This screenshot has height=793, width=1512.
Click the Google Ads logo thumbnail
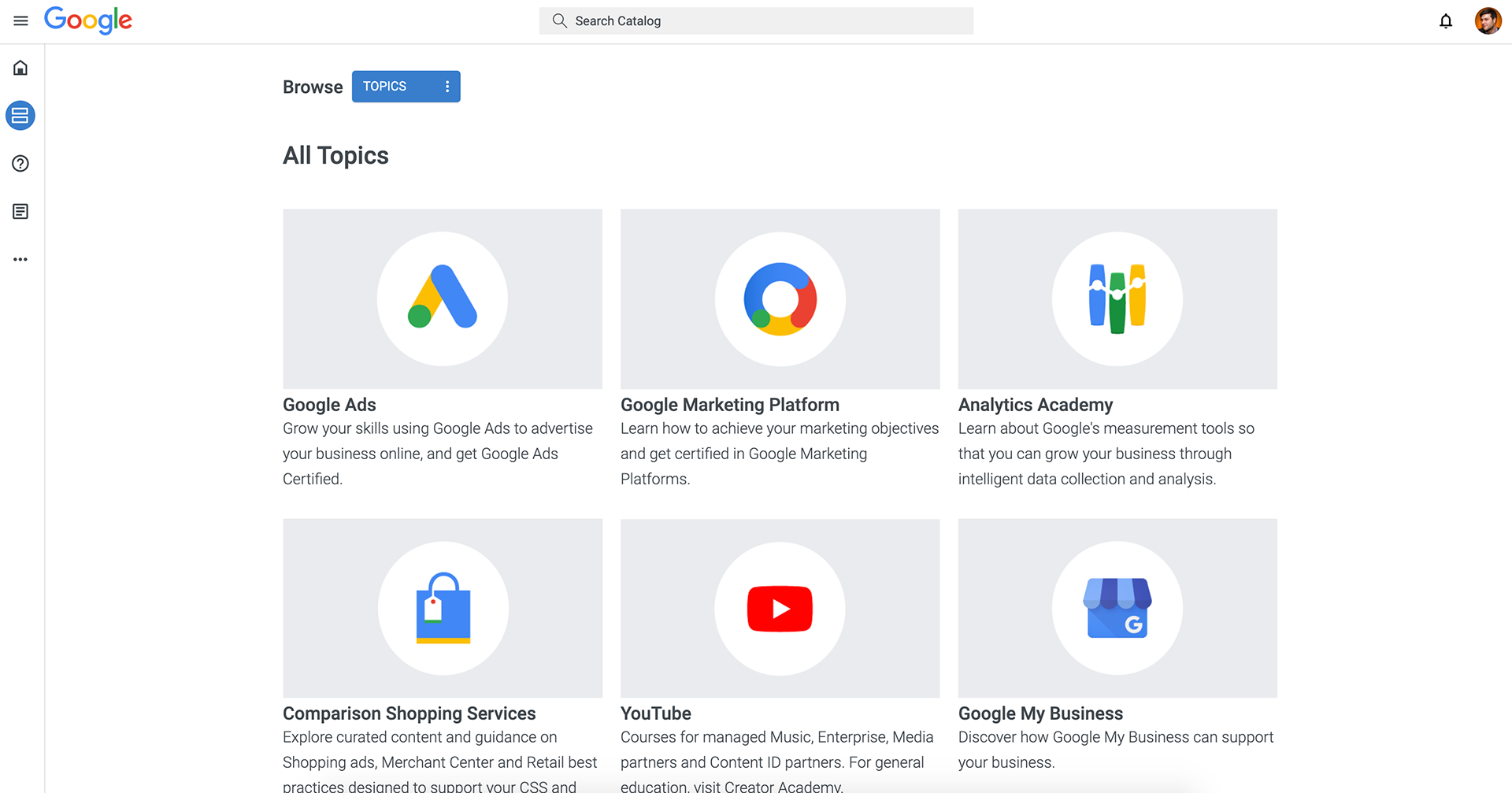point(443,298)
